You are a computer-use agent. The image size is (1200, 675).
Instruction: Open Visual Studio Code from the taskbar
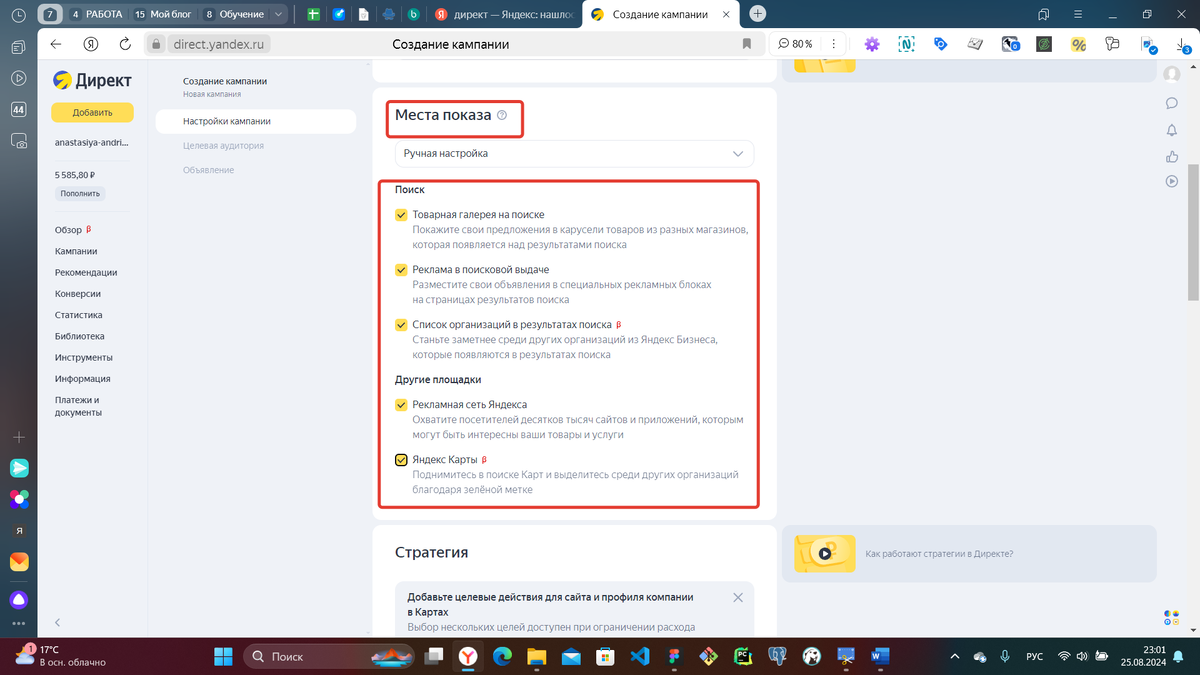640,656
